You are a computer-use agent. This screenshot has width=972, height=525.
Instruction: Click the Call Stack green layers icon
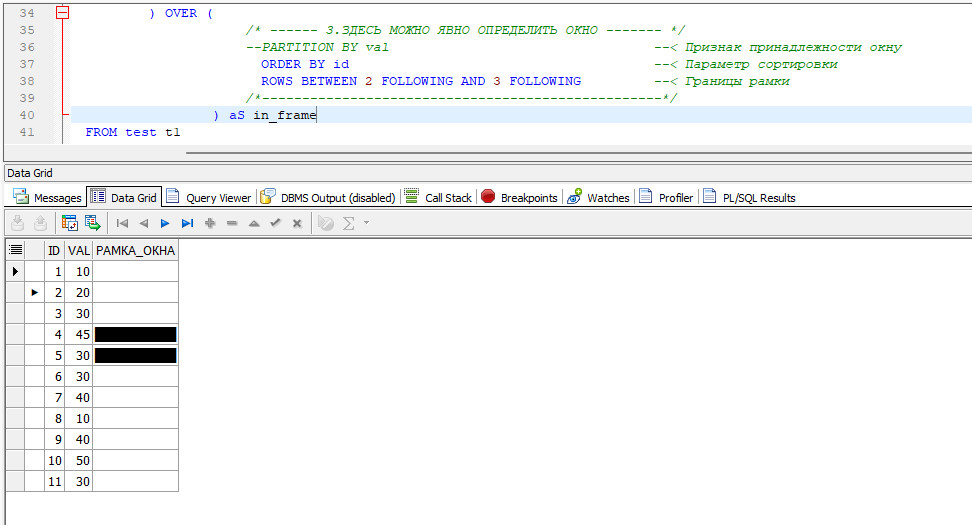tap(412, 196)
